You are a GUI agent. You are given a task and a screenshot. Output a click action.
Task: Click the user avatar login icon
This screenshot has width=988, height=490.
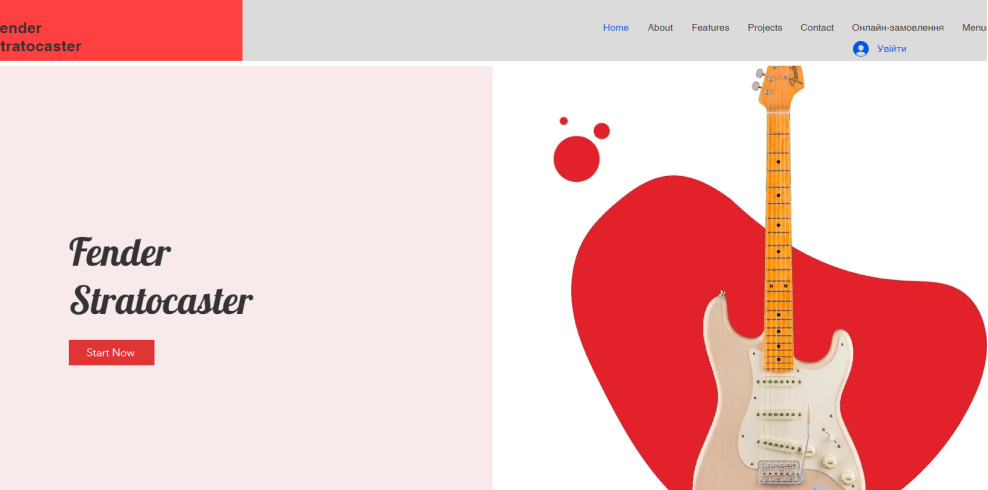click(860, 48)
